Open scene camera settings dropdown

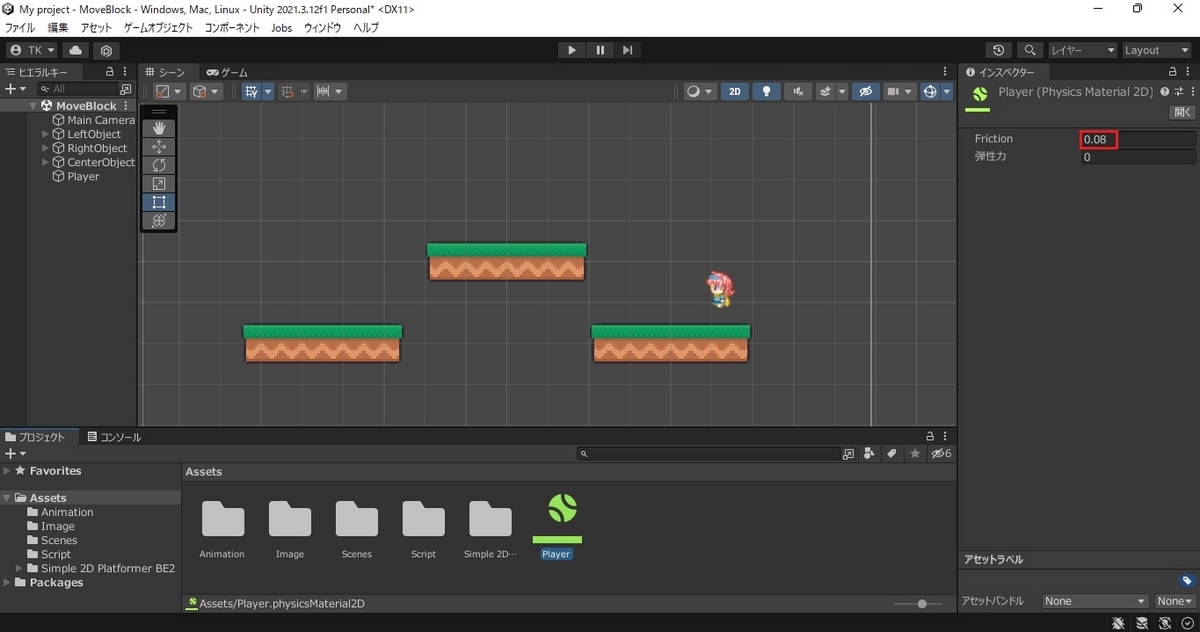point(901,91)
